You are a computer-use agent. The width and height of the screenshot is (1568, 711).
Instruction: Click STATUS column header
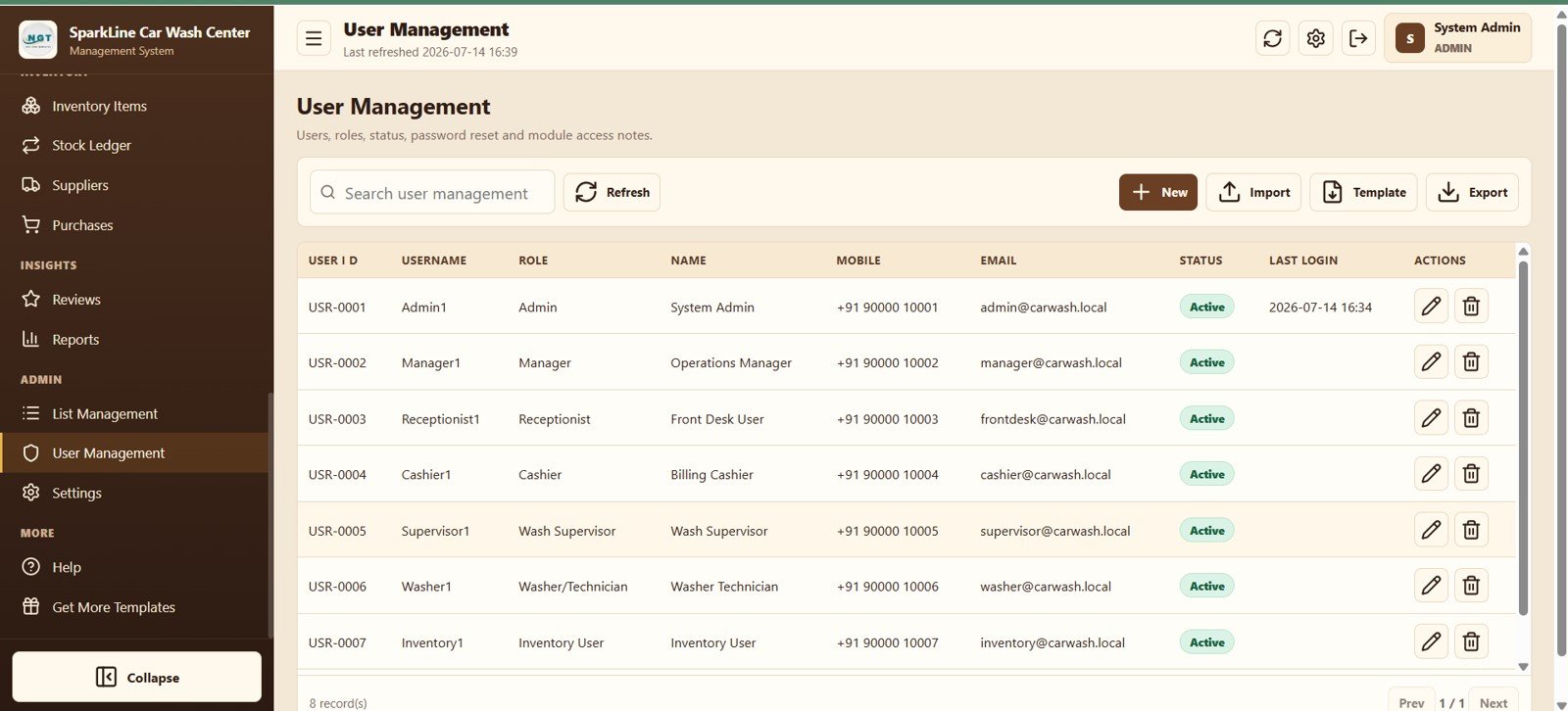1200,261
